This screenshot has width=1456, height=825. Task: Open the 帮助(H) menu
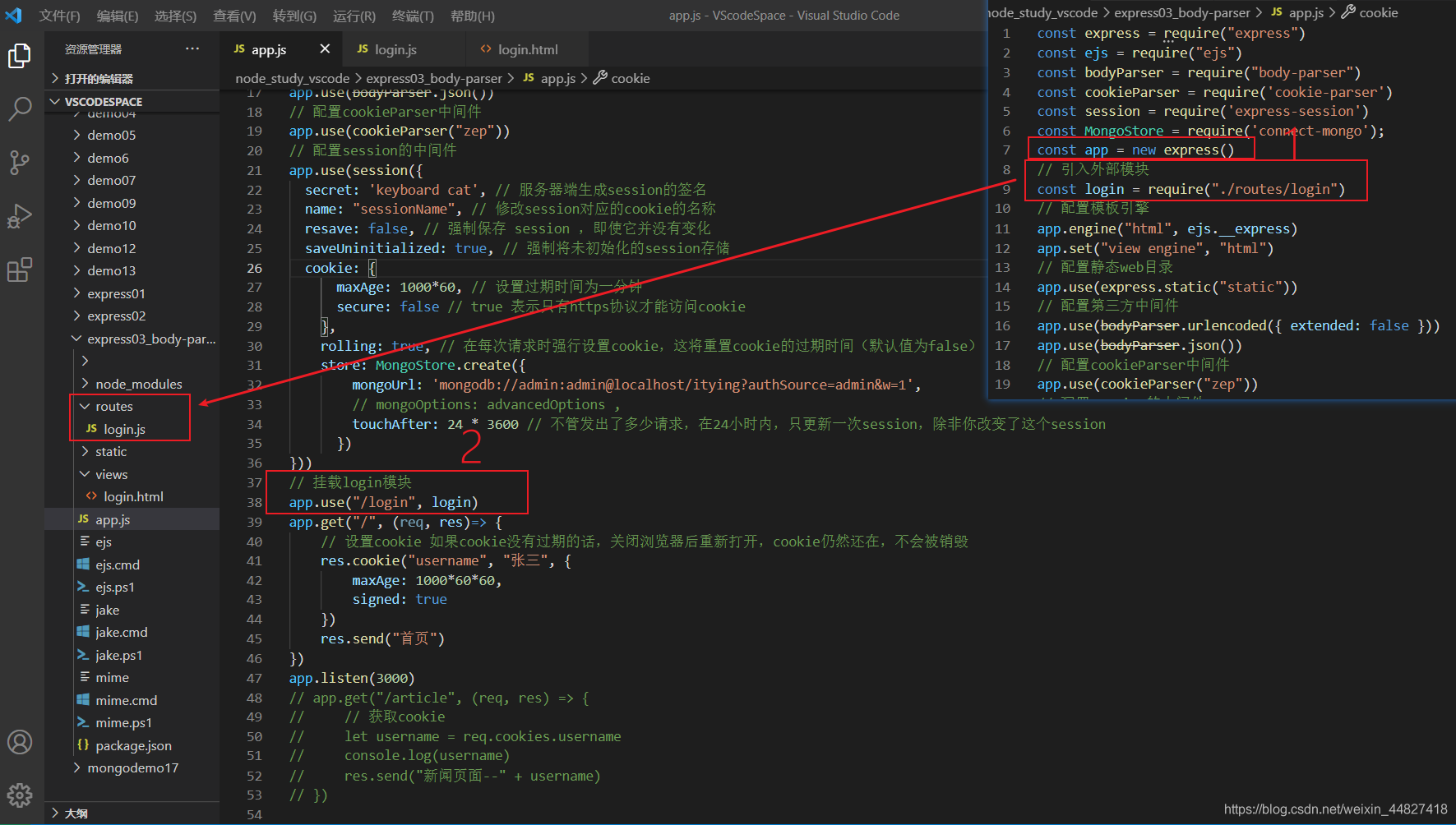(473, 16)
